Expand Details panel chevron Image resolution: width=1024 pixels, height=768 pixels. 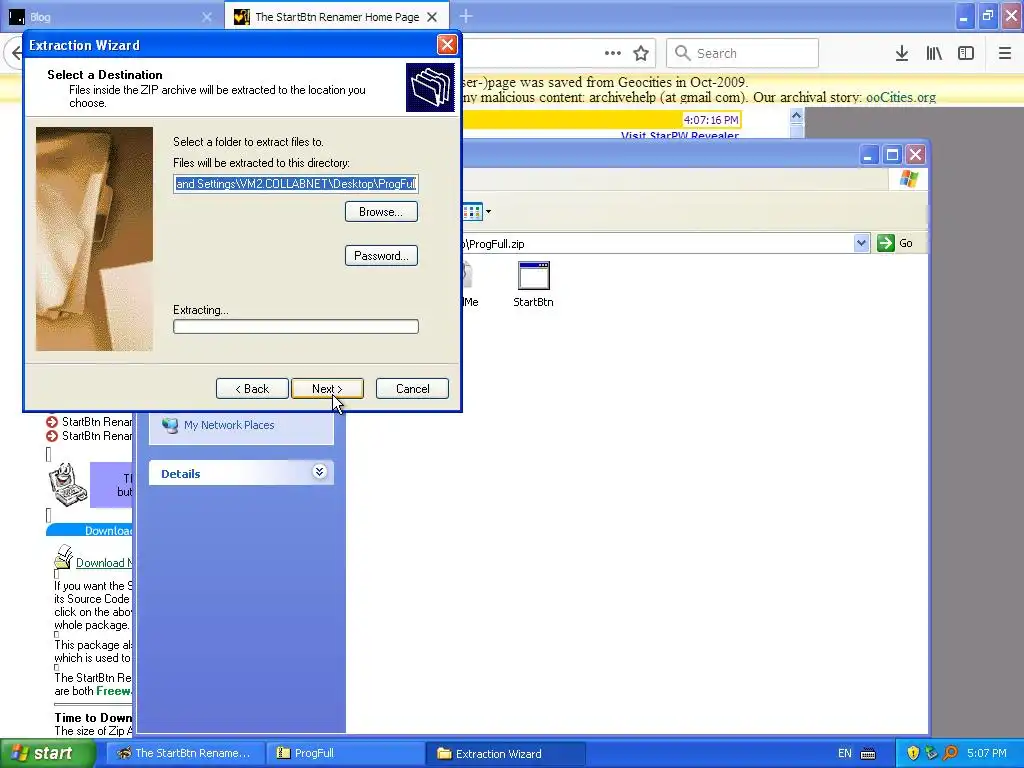pos(319,472)
